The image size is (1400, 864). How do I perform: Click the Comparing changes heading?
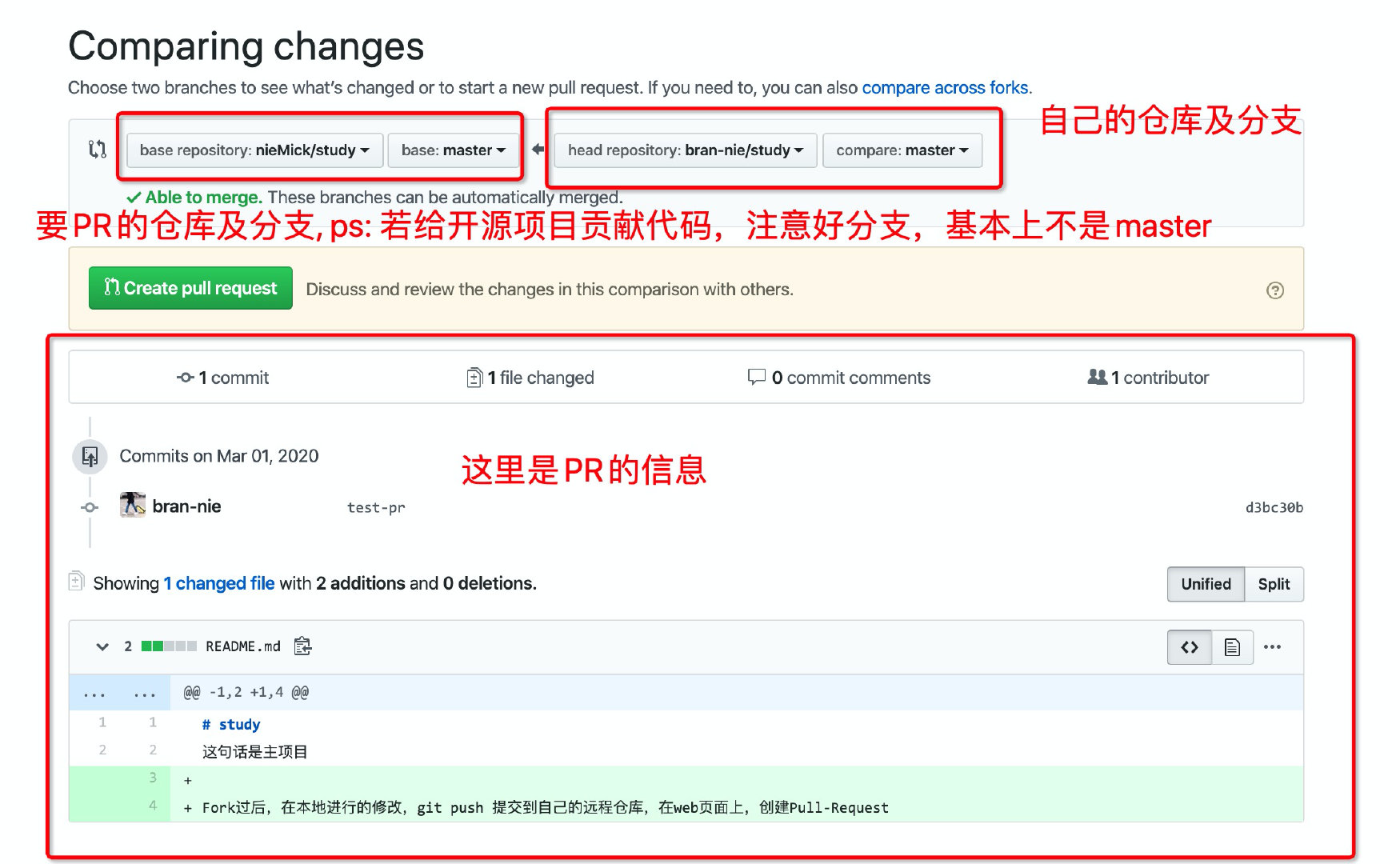point(246,46)
